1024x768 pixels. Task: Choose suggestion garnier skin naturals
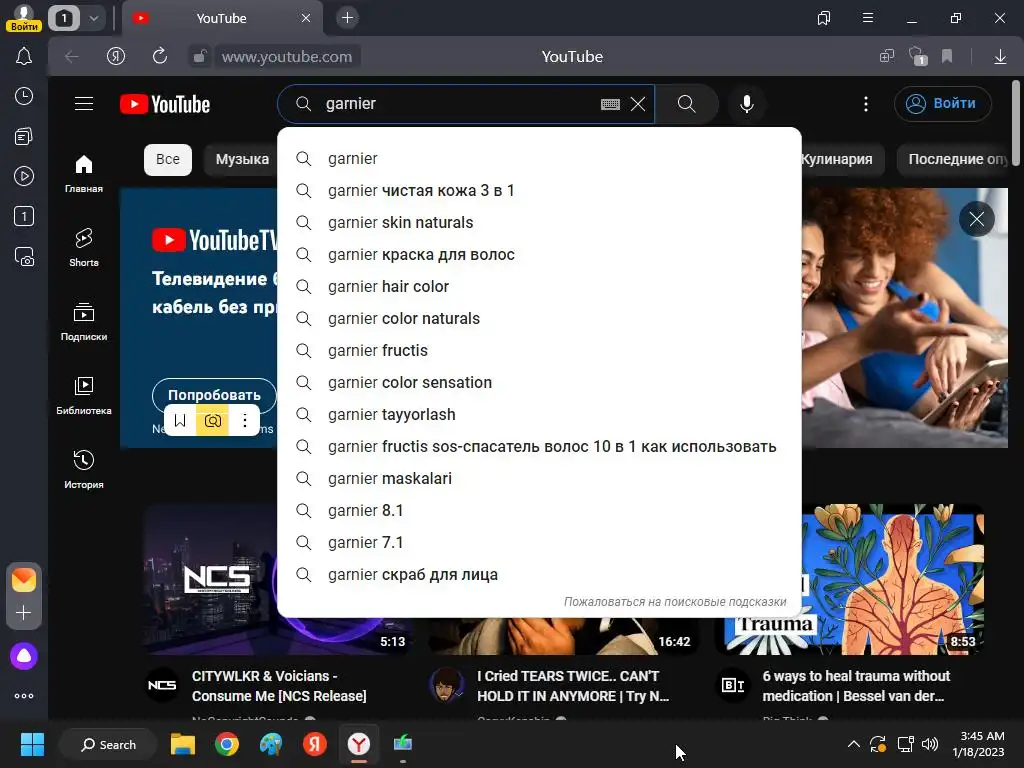pyautogui.click(x=539, y=223)
